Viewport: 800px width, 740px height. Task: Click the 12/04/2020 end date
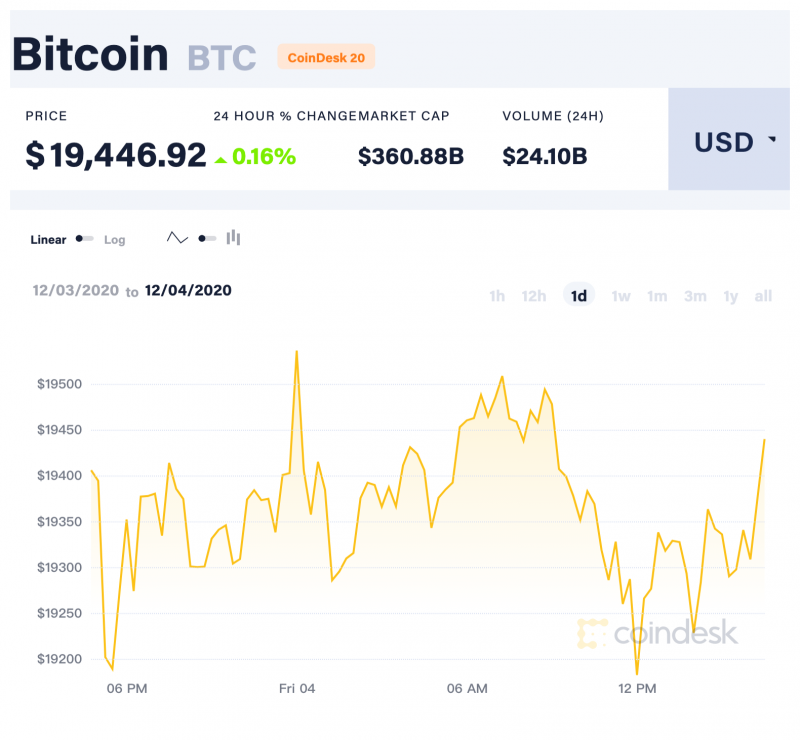click(x=188, y=290)
